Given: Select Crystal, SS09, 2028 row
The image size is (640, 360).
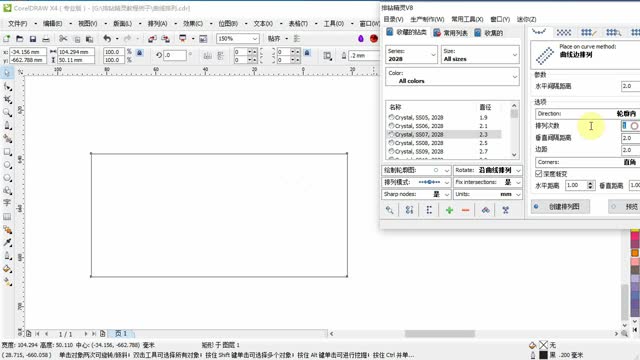Looking at the screenshot, I should click(444, 151).
